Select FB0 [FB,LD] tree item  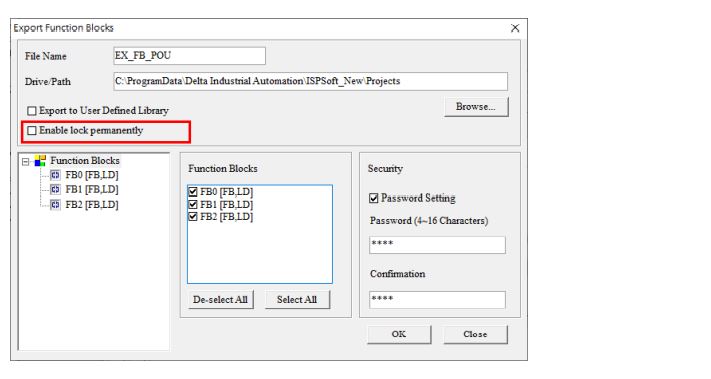92,175
